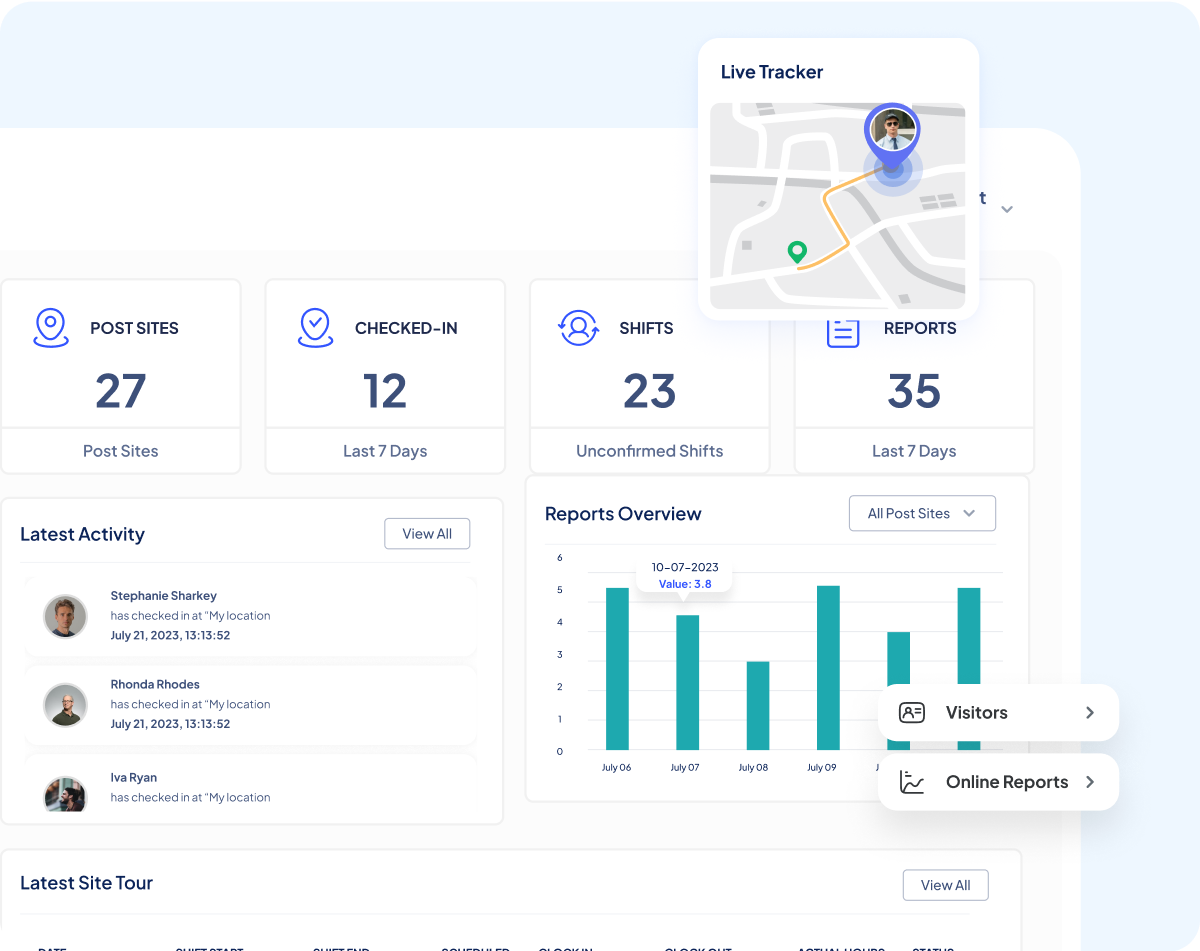This screenshot has width=1200, height=951.
Task: Open Rhonda Rhodes's activity entry
Action: click(x=250, y=704)
